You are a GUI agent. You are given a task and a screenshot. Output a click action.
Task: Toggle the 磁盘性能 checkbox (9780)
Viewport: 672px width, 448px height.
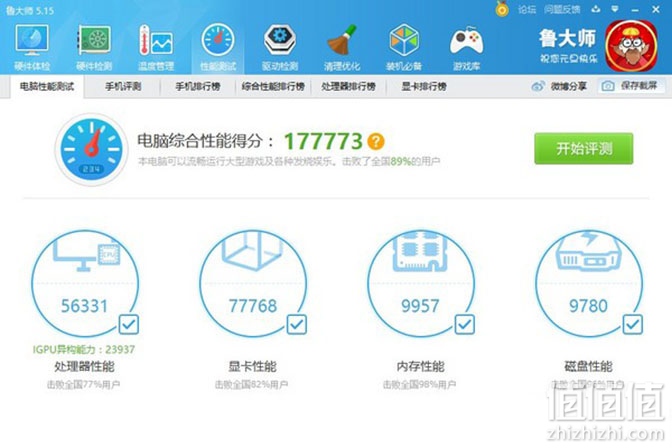point(633,325)
